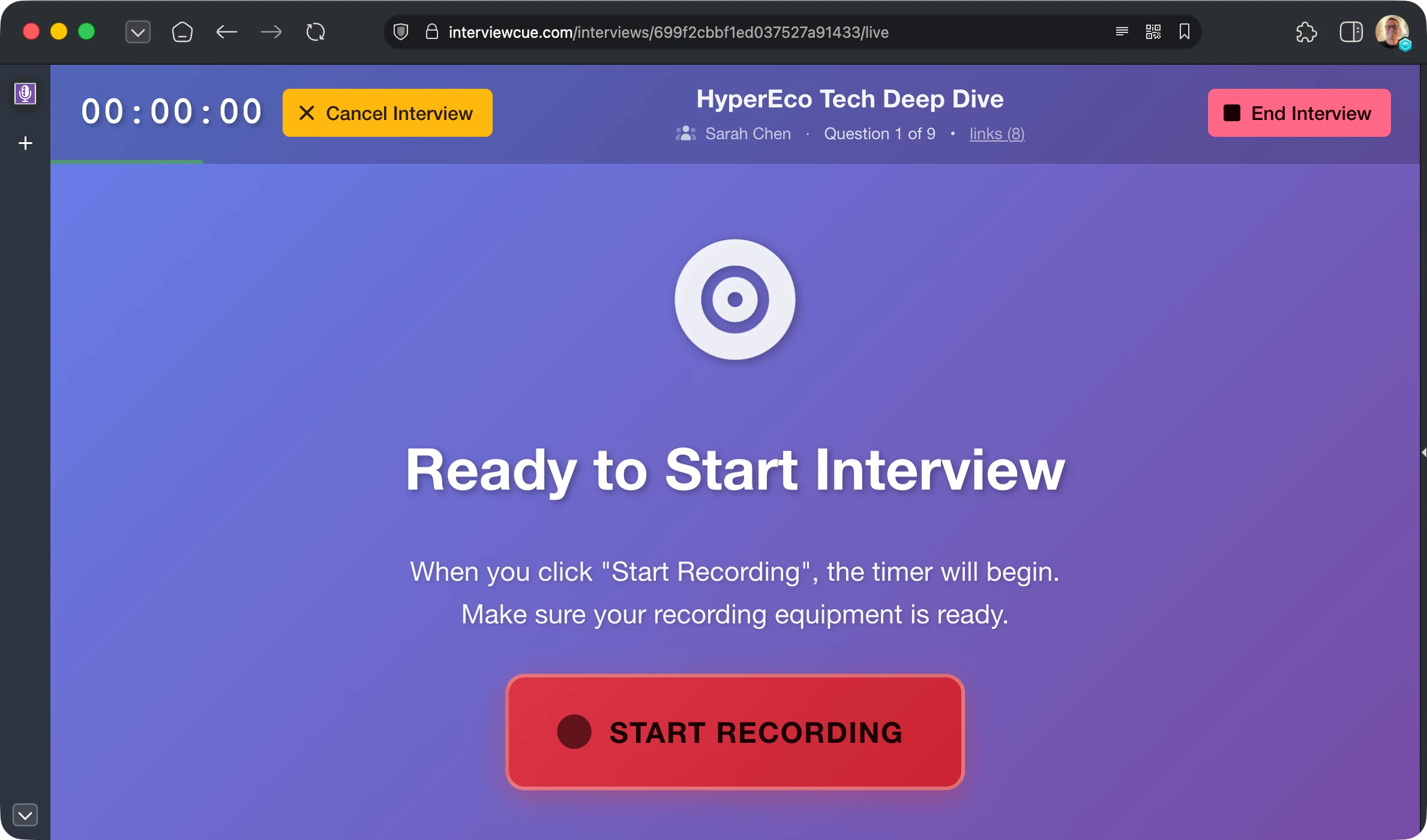This screenshot has width=1427, height=840.
Task: Click the microphone tab icon in sidebar
Action: point(25,94)
